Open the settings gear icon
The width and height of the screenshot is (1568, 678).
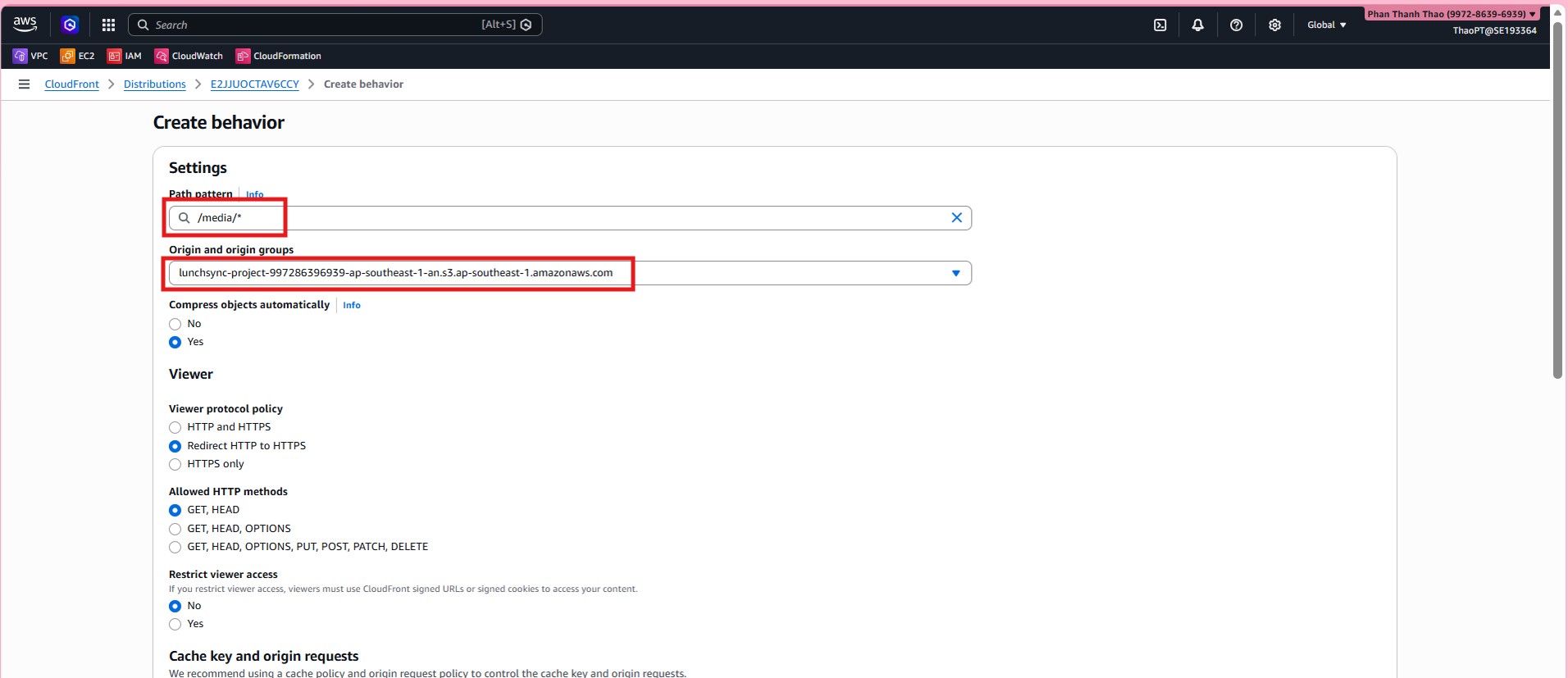[1274, 25]
